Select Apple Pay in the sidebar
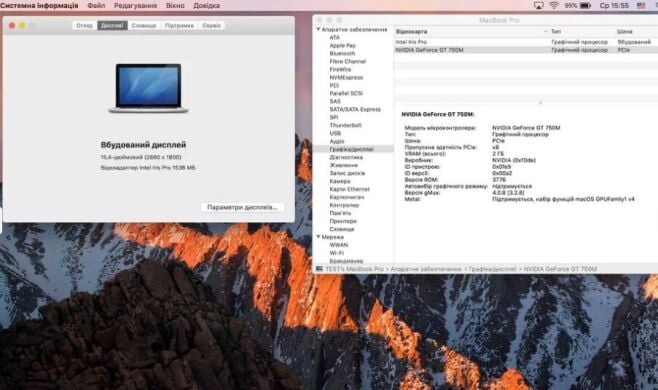Image resolution: width=658 pixels, height=390 pixels. click(x=342, y=45)
